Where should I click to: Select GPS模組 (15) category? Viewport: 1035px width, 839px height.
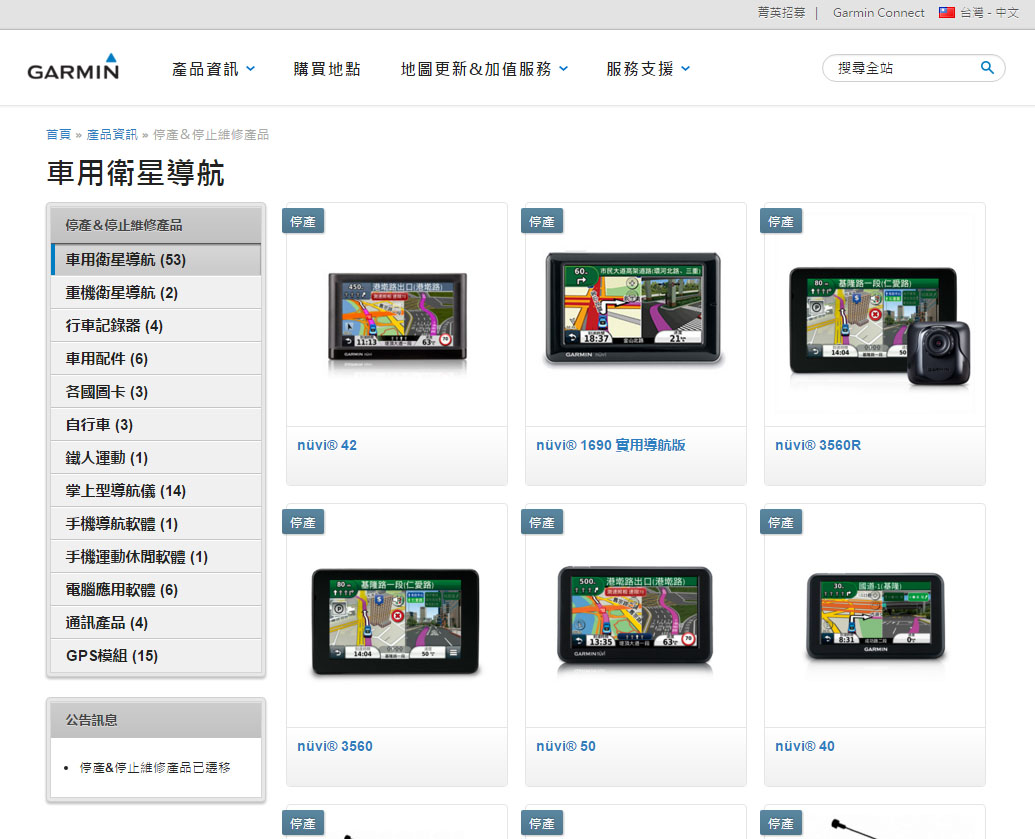click(x=156, y=655)
